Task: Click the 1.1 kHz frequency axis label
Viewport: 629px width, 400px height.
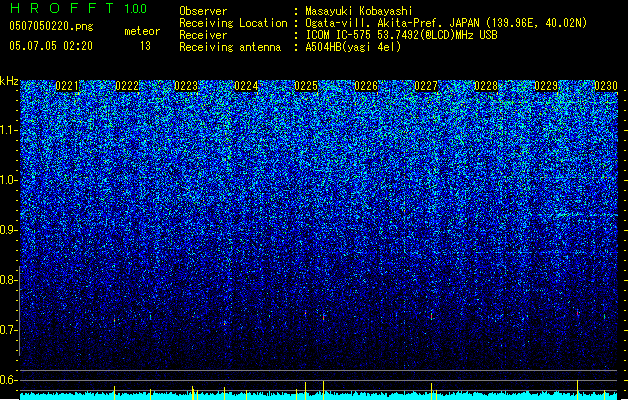Action: point(8,130)
